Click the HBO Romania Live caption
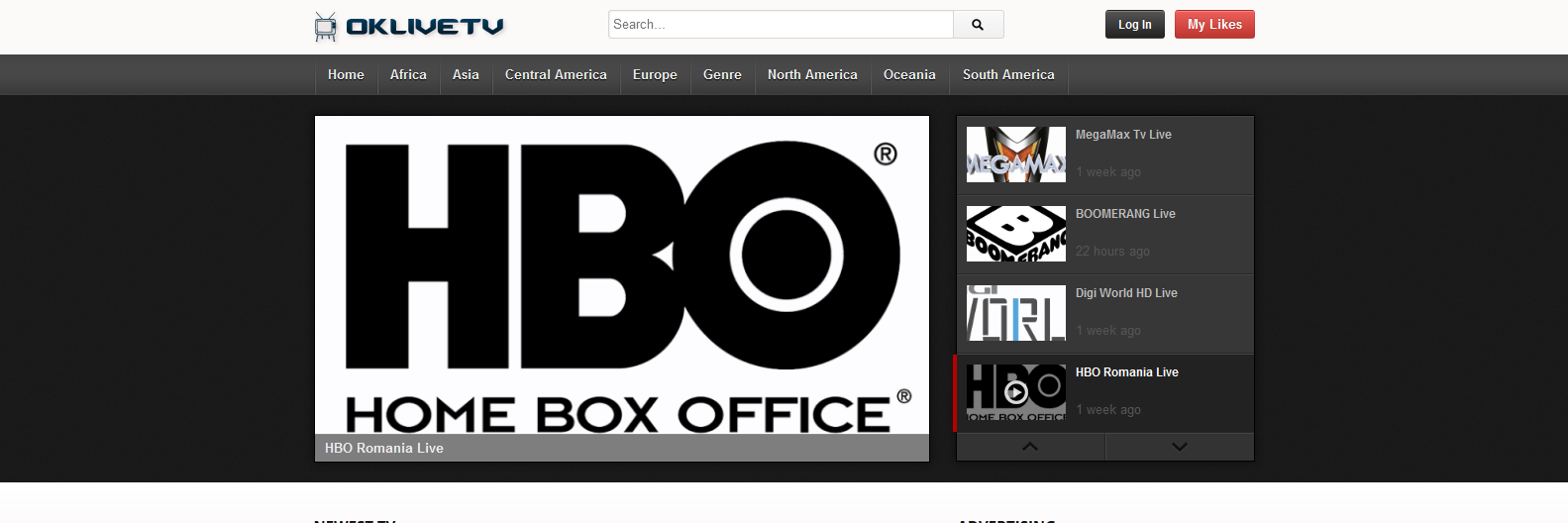 (x=384, y=448)
